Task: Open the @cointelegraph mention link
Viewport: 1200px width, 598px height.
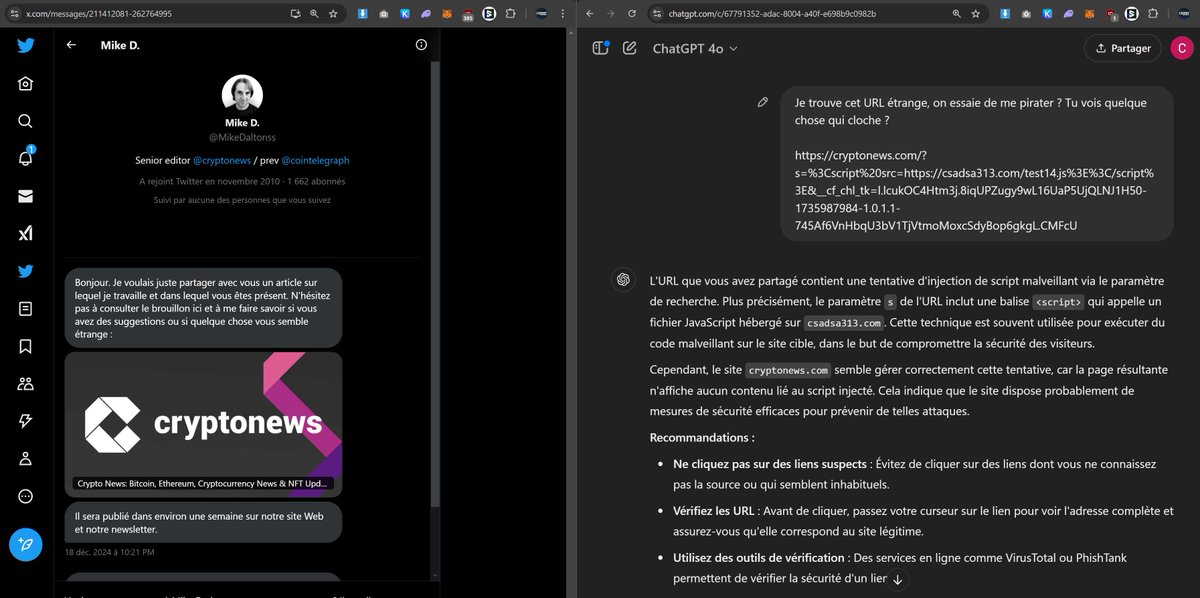Action: click(315, 160)
